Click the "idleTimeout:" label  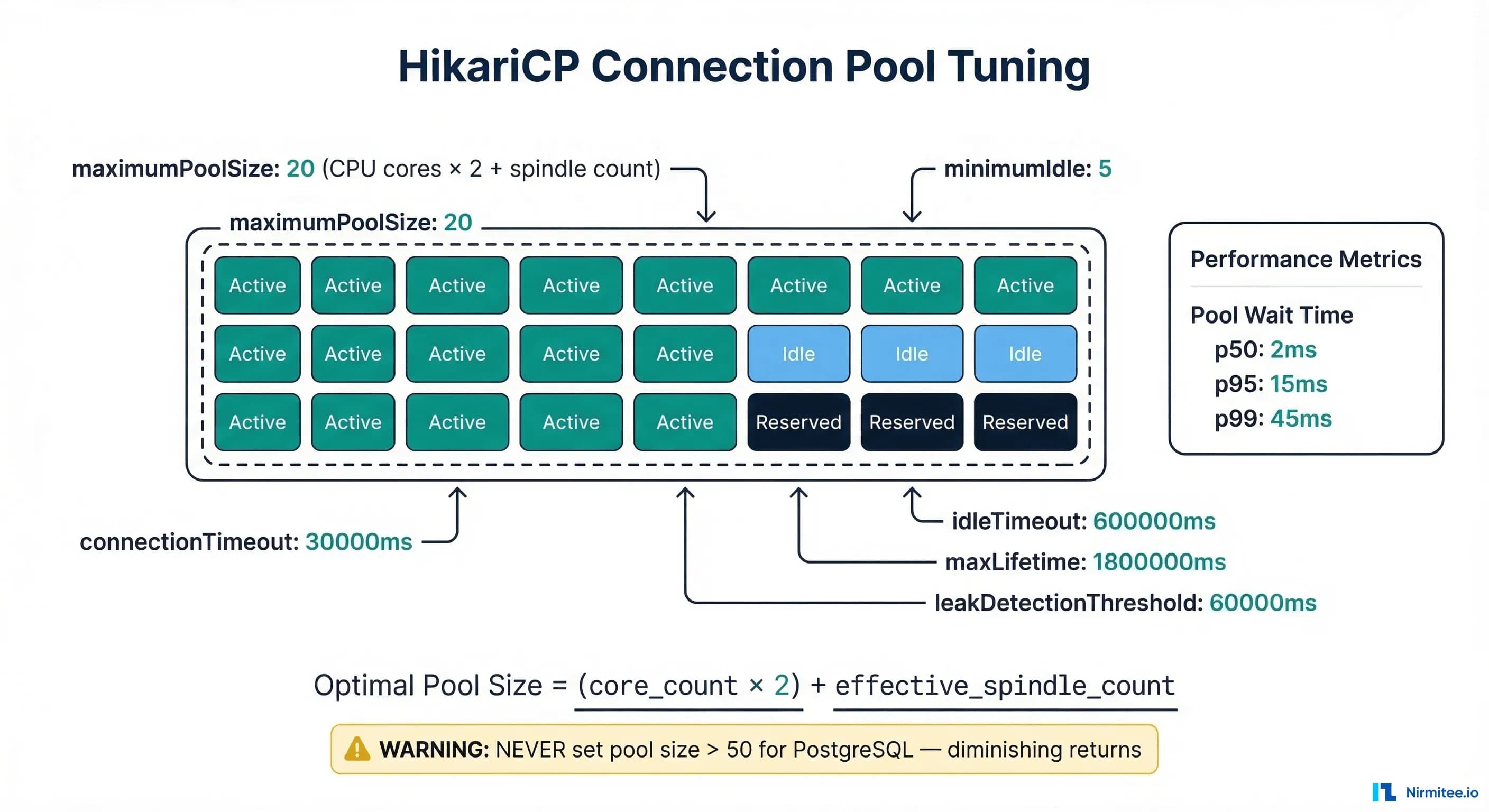pos(1019,521)
